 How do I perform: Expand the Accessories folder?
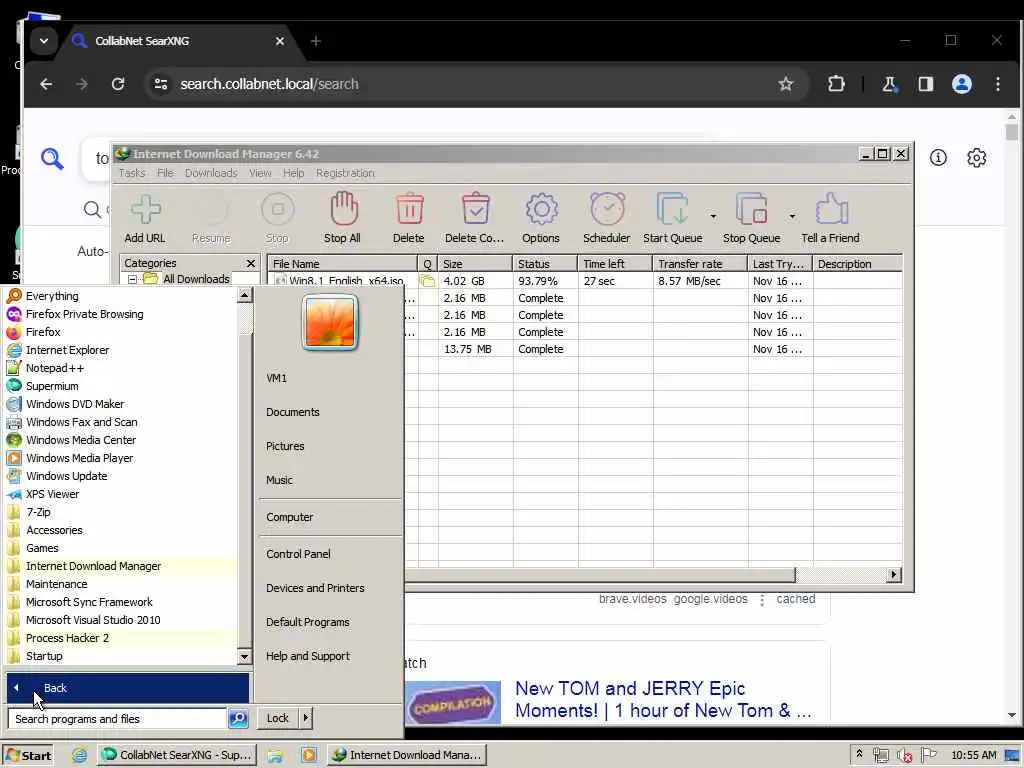point(121,530)
